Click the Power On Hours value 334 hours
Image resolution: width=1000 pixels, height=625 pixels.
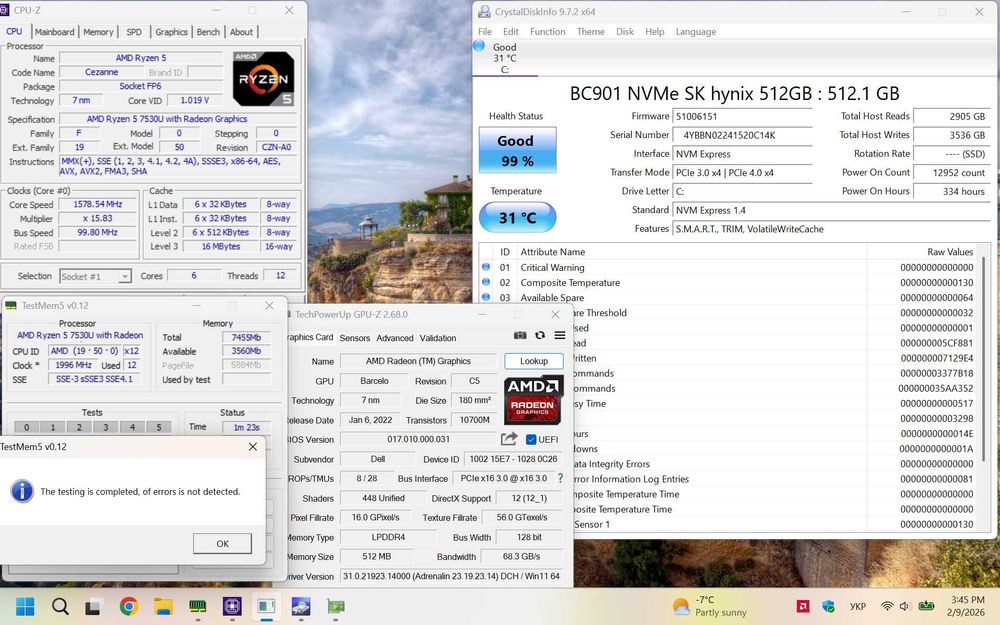[951, 191]
